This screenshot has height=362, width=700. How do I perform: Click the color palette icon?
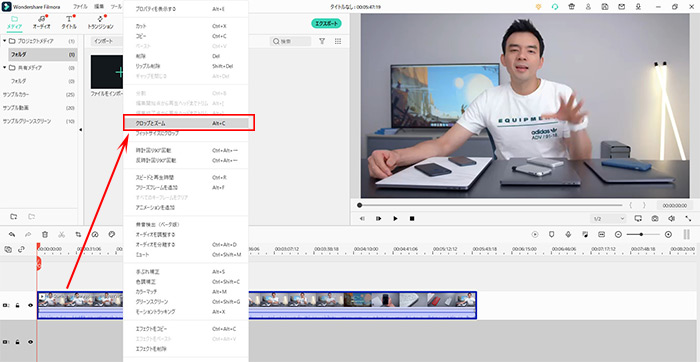coord(112,234)
